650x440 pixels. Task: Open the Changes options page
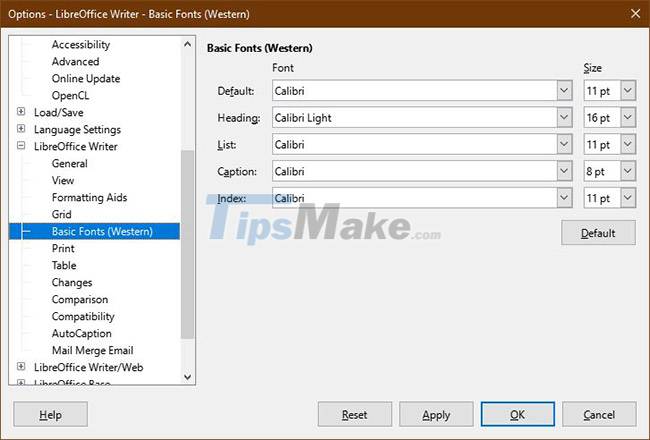pyautogui.click(x=72, y=282)
